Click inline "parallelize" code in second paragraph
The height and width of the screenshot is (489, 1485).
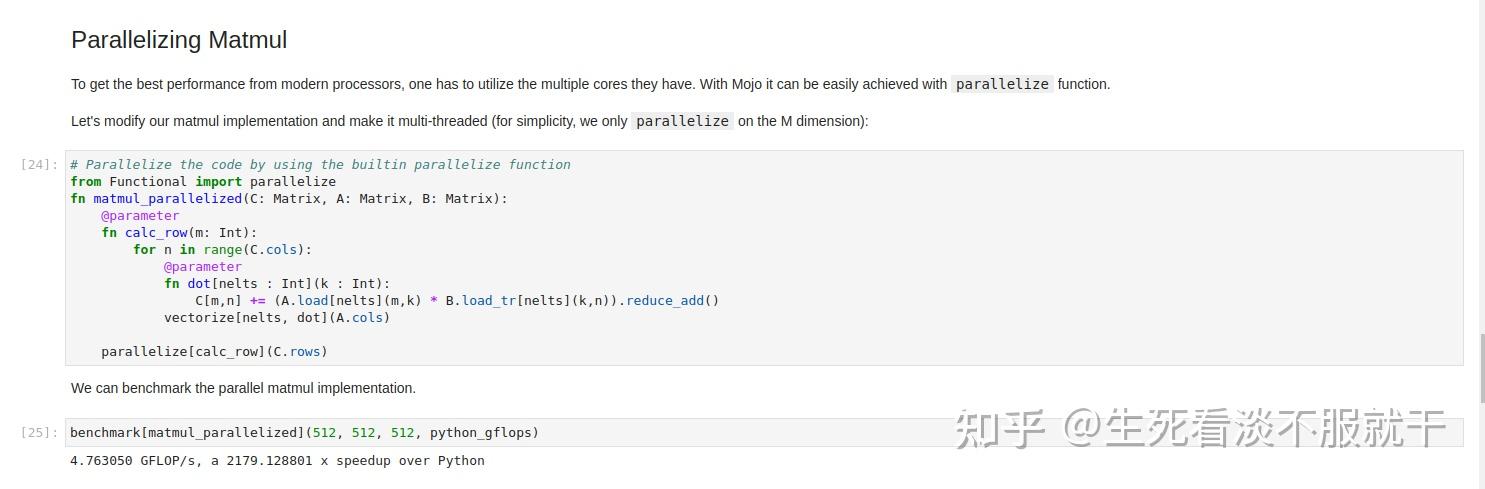(x=682, y=121)
